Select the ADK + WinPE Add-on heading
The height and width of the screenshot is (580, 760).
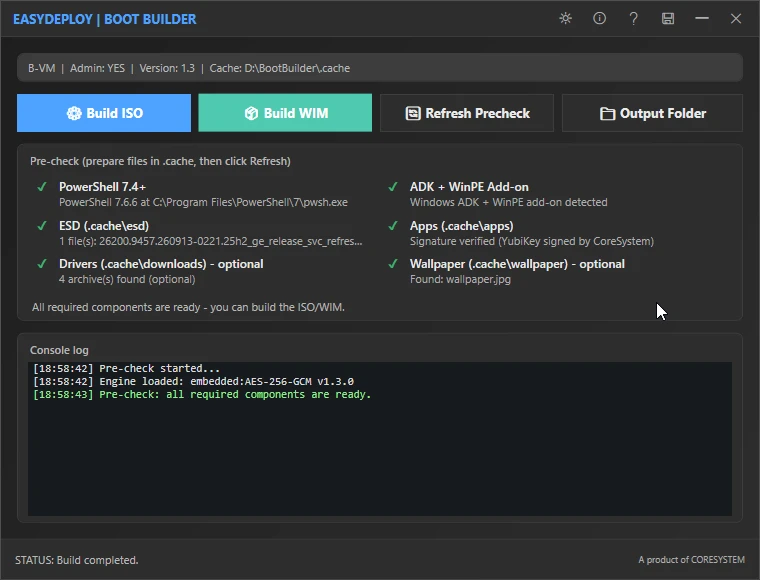pyautogui.click(x=469, y=187)
